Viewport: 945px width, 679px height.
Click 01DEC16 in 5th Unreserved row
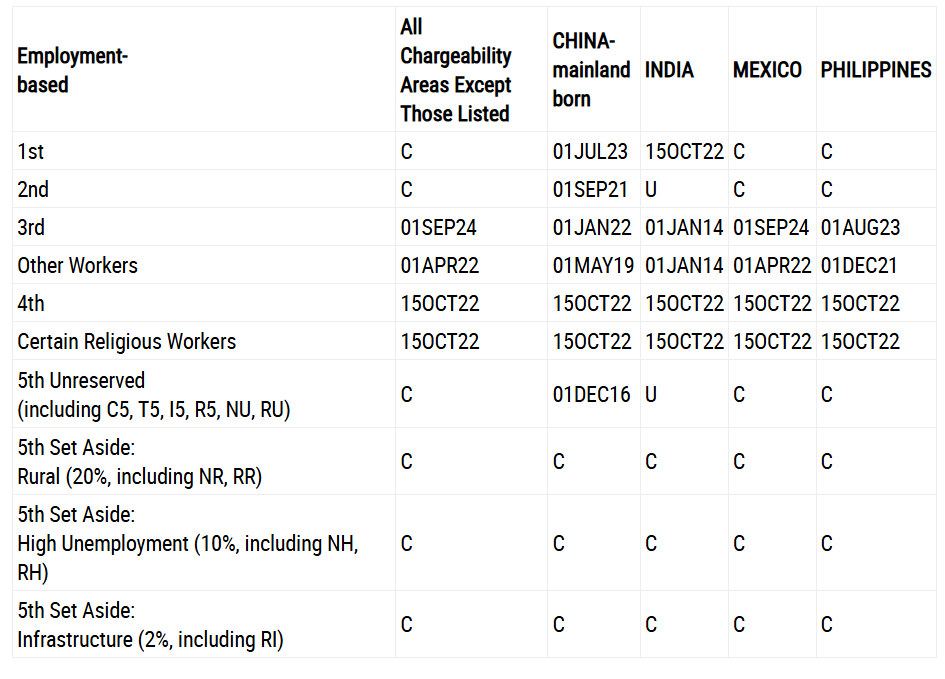tap(591, 395)
